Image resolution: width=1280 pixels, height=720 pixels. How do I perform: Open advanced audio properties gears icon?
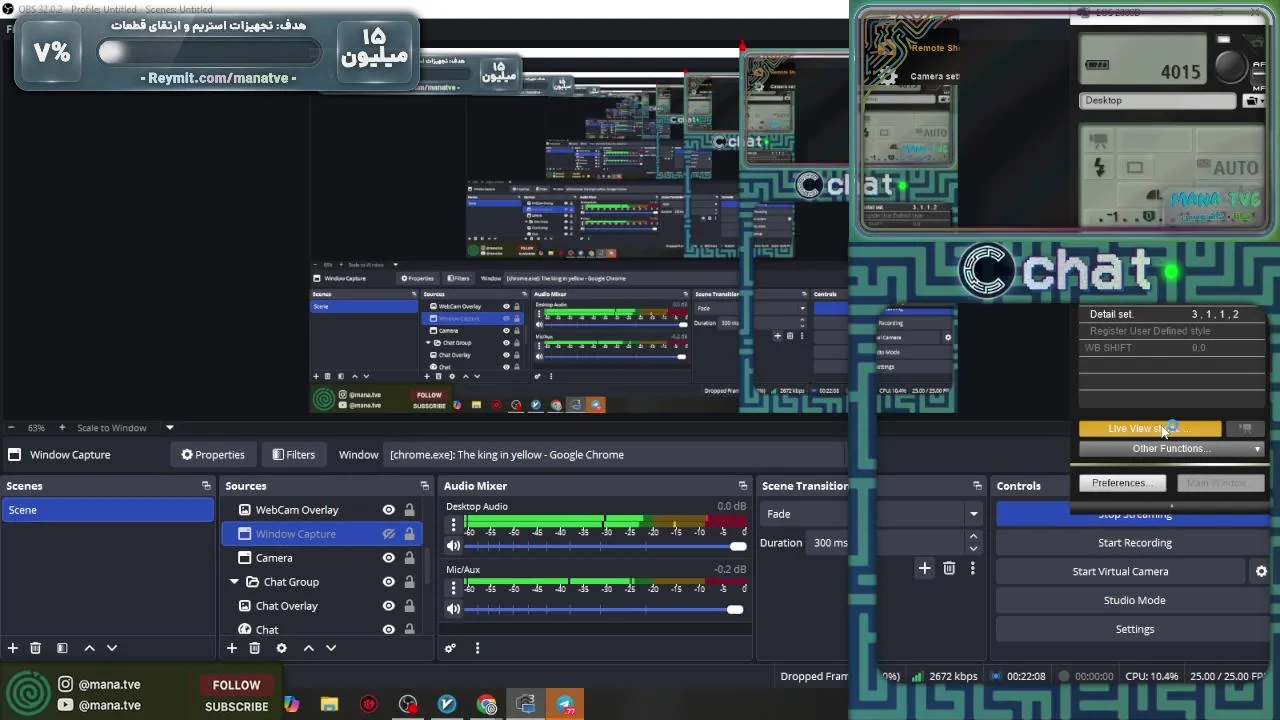[450, 648]
